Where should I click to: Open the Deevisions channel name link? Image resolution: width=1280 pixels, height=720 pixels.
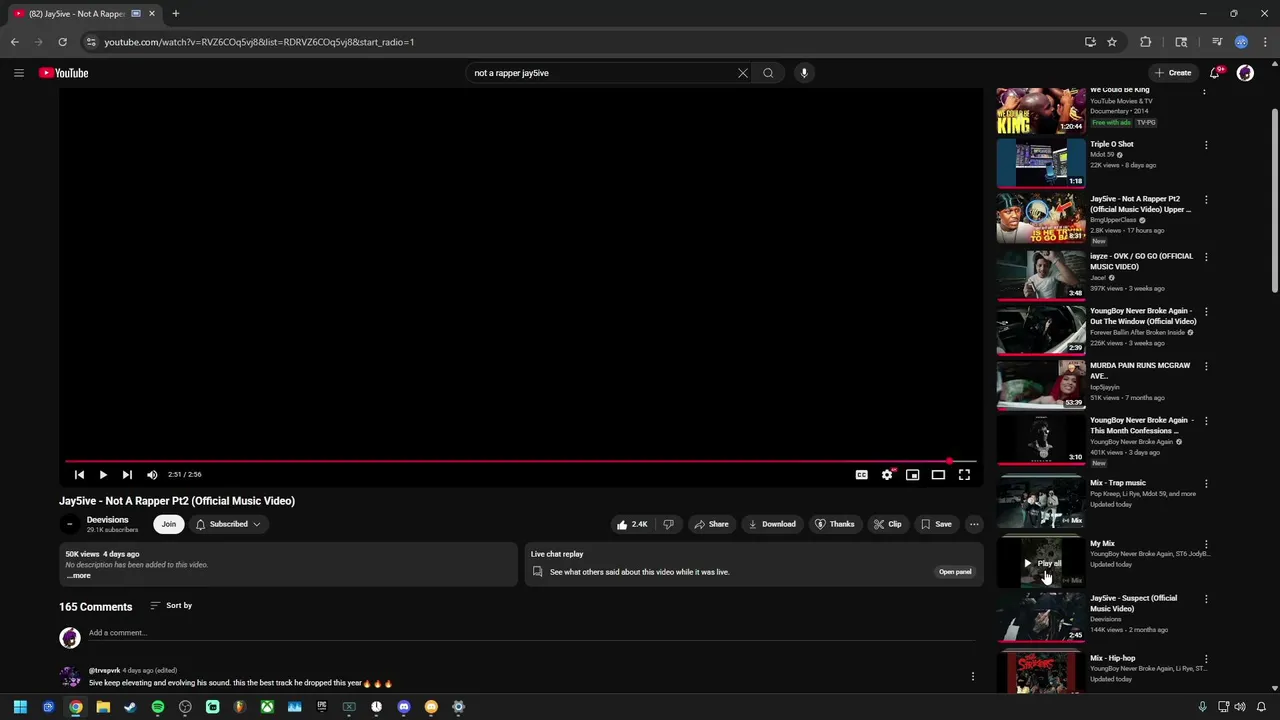tap(108, 520)
